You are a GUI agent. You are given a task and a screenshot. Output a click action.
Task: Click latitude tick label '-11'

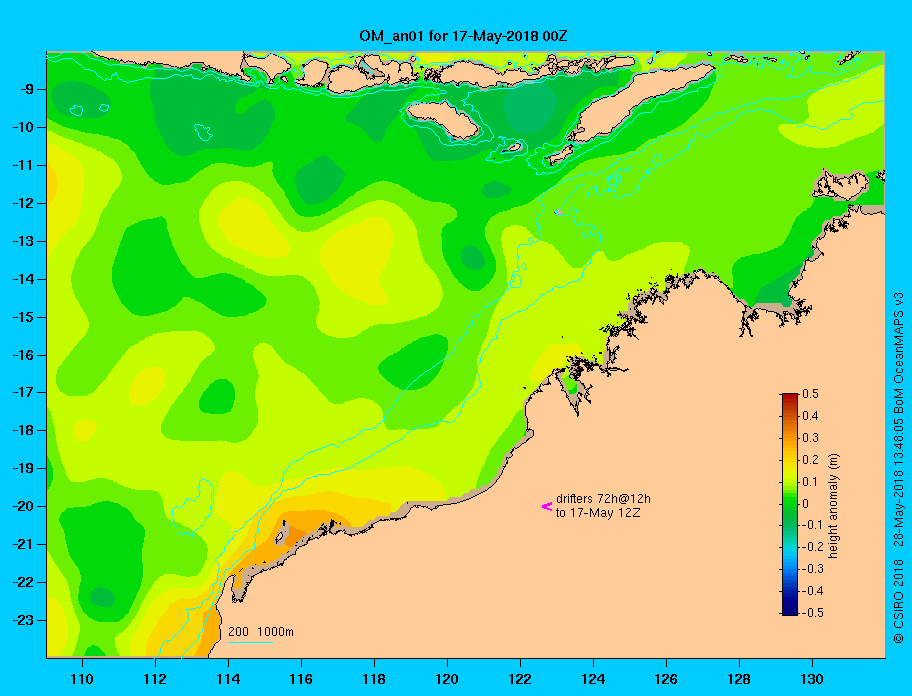coord(23,165)
